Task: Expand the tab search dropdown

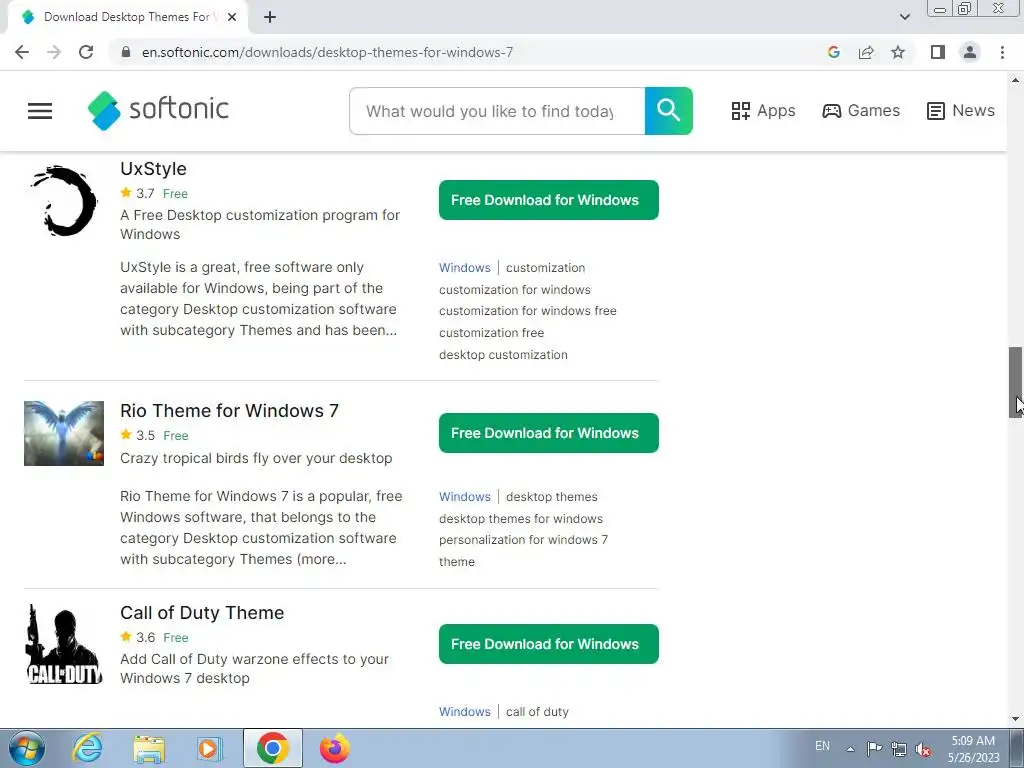Action: (x=904, y=17)
